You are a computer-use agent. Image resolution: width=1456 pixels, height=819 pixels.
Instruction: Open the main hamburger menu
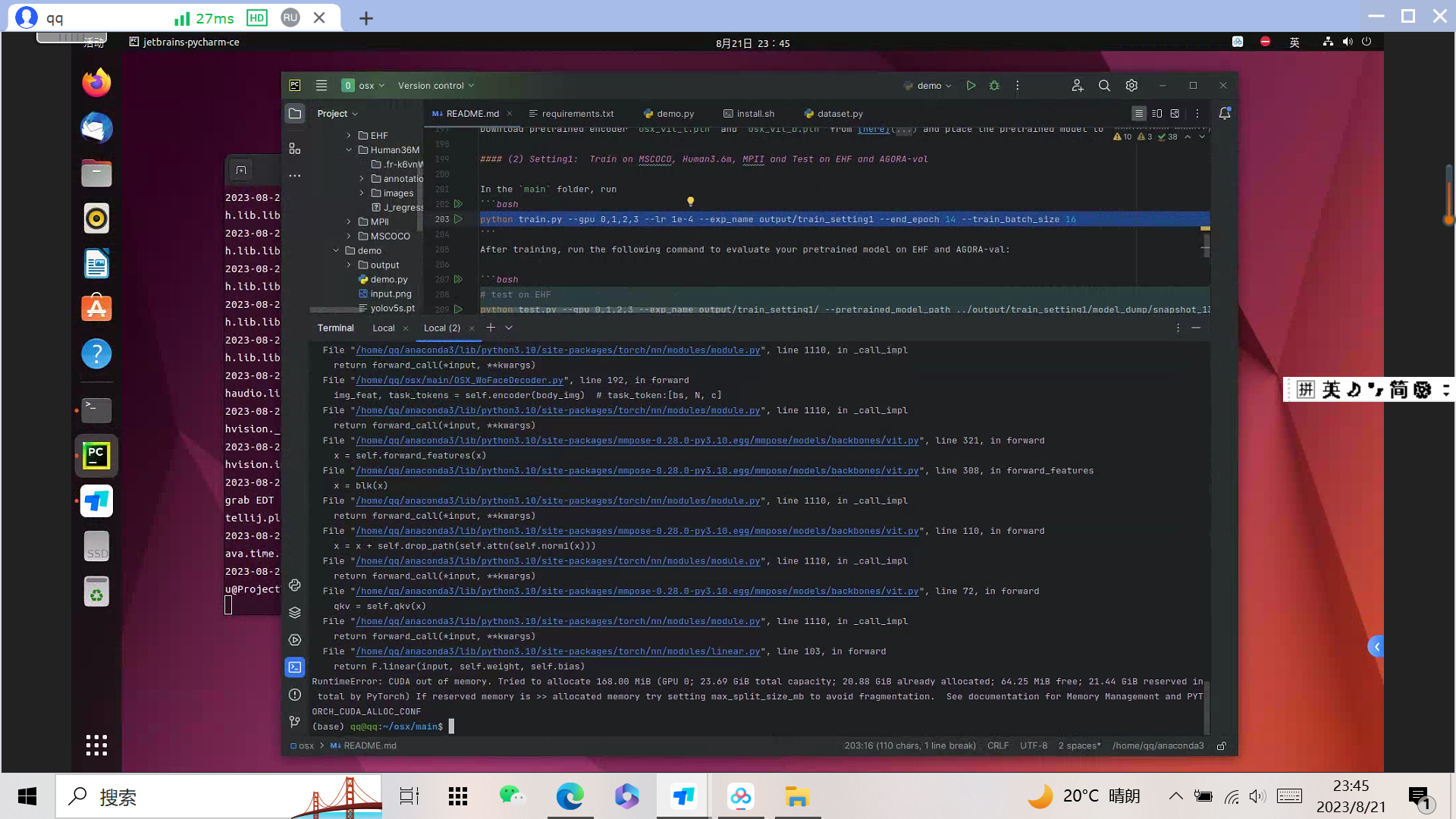click(x=322, y=85)
